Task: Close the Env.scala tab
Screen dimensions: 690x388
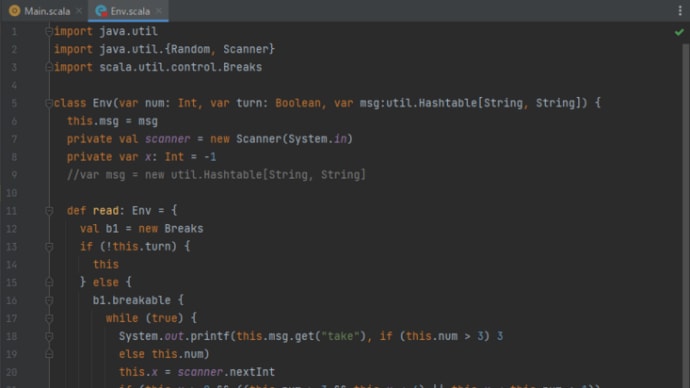Action: (159, 11)
